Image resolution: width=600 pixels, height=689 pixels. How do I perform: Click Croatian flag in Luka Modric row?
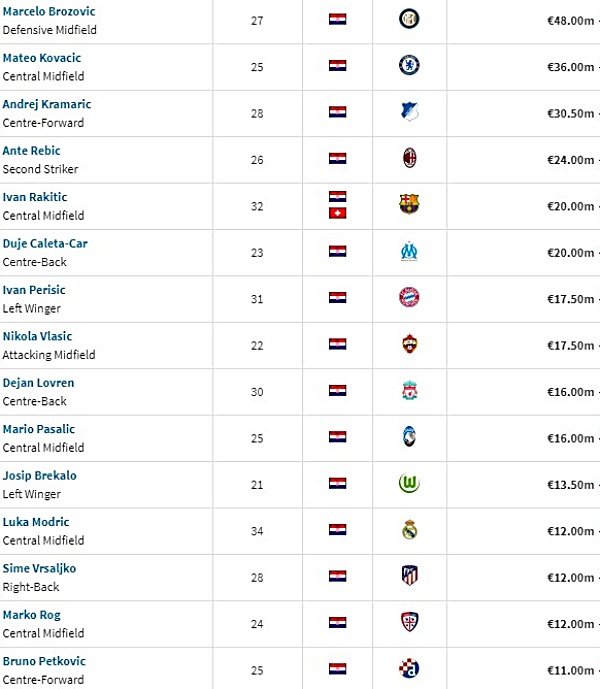point(338,529)
